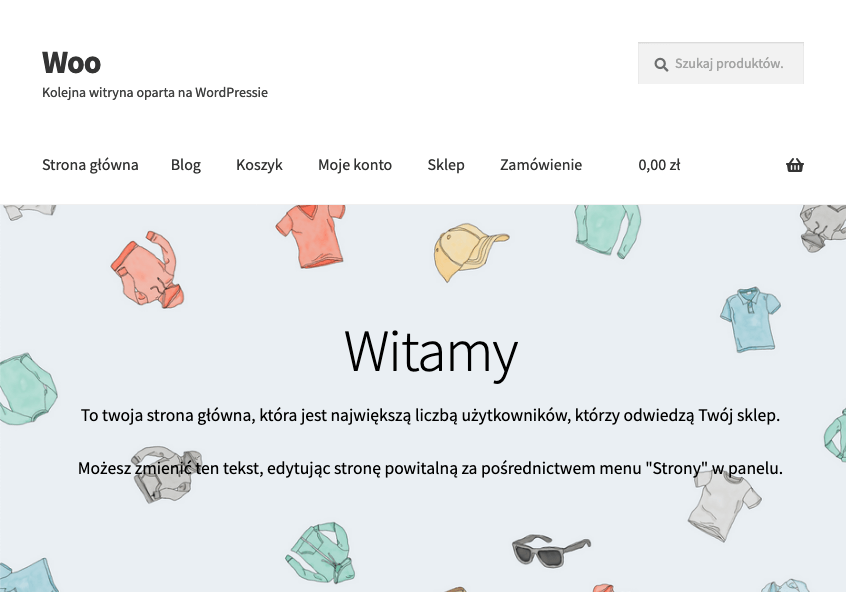This screenshot has width=846, height=592.
Task: Click the red v-neck t-shirt illustration
Action: pos(312,236)
